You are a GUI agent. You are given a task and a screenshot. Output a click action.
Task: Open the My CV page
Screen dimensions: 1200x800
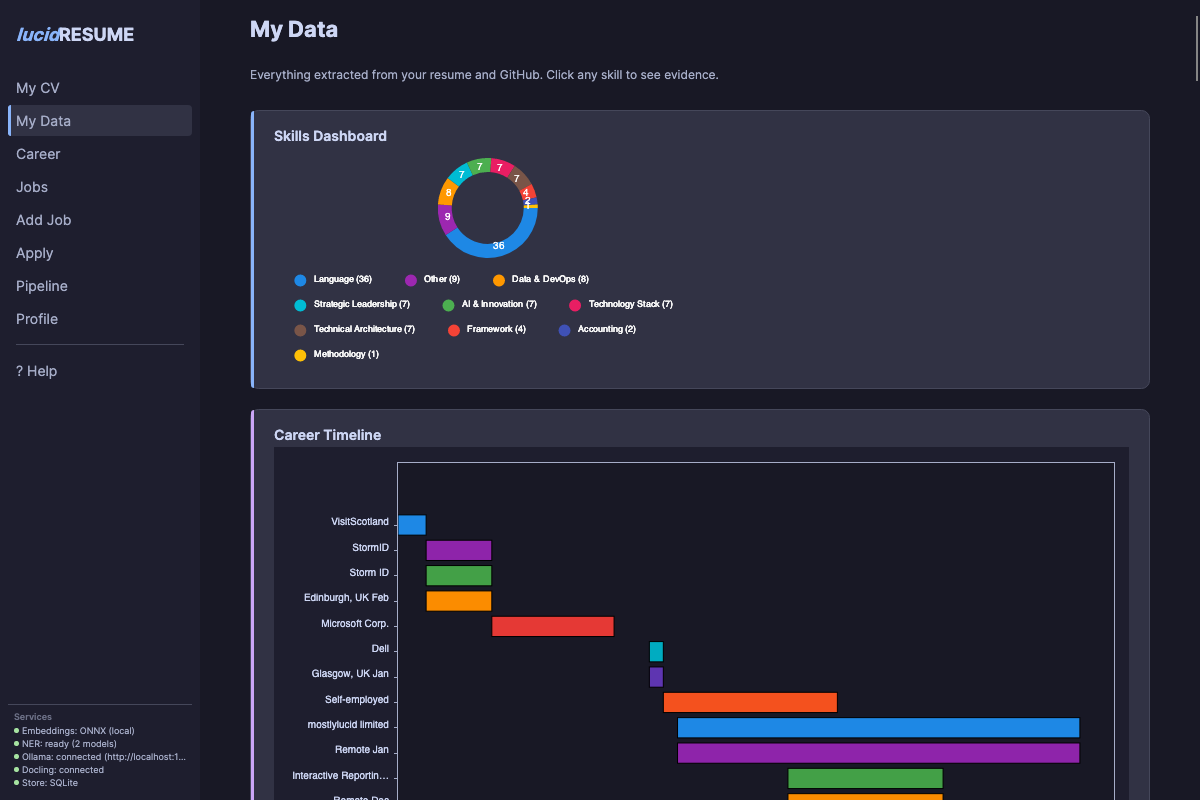tap(100, 88)
